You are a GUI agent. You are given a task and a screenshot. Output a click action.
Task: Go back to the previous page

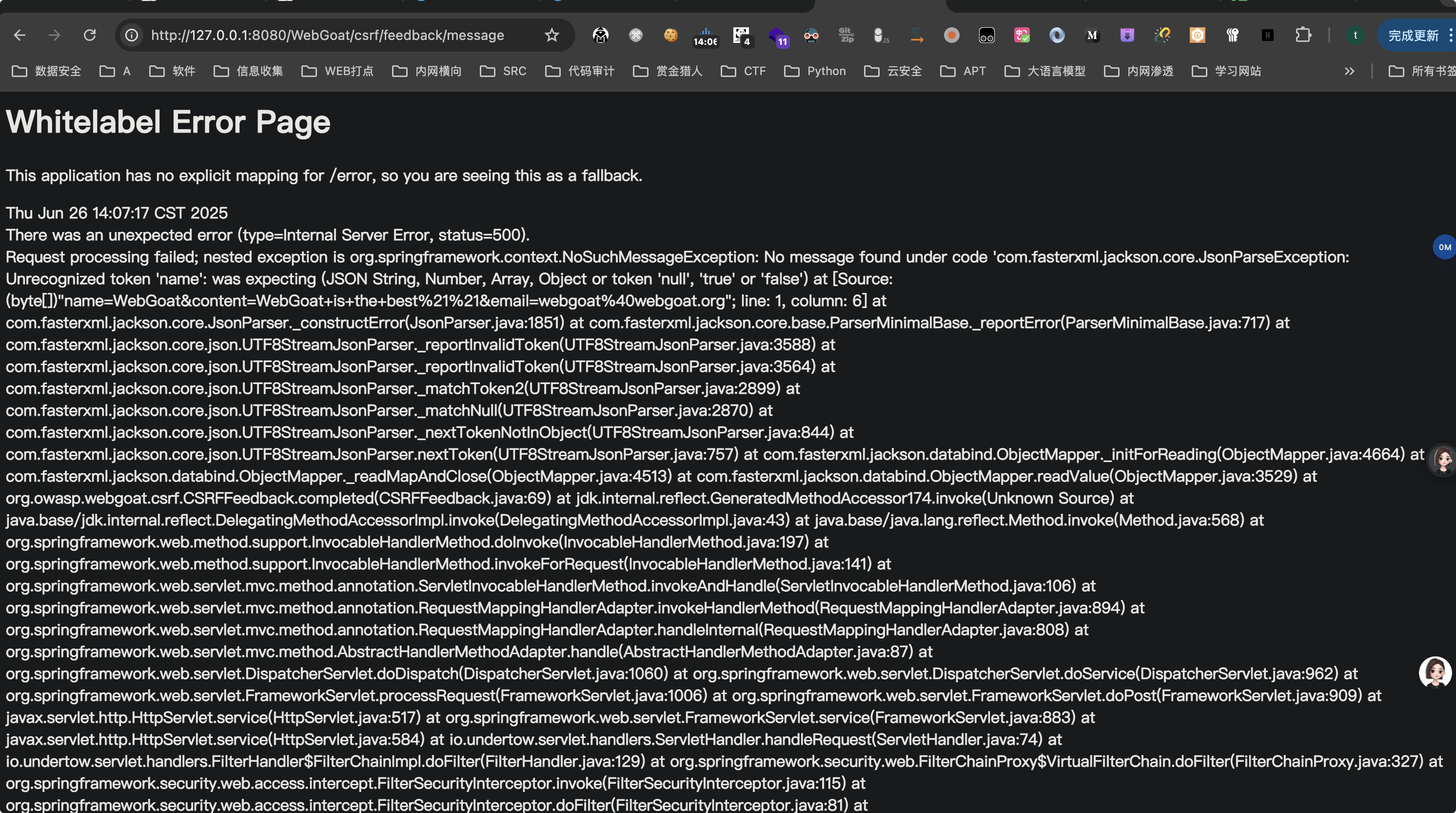click(20, 35)
